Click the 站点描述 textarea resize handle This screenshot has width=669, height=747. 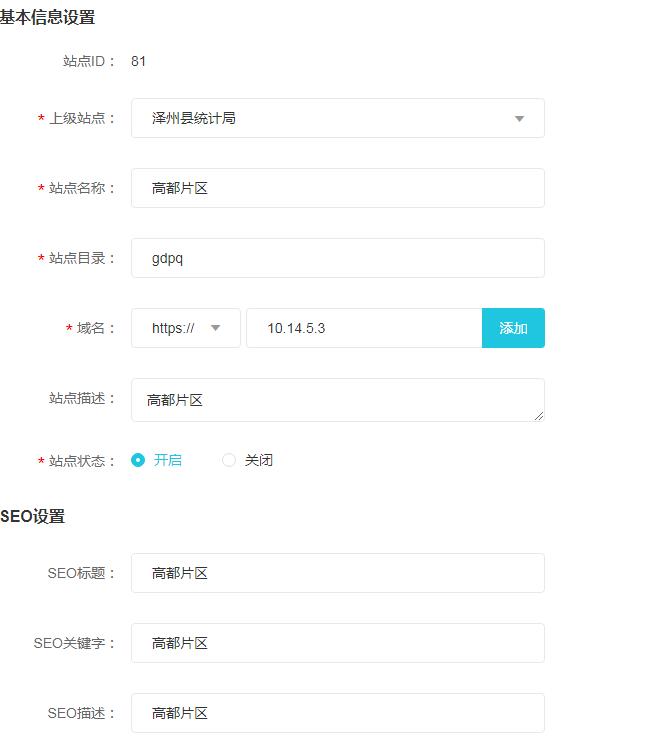point(539,415)
